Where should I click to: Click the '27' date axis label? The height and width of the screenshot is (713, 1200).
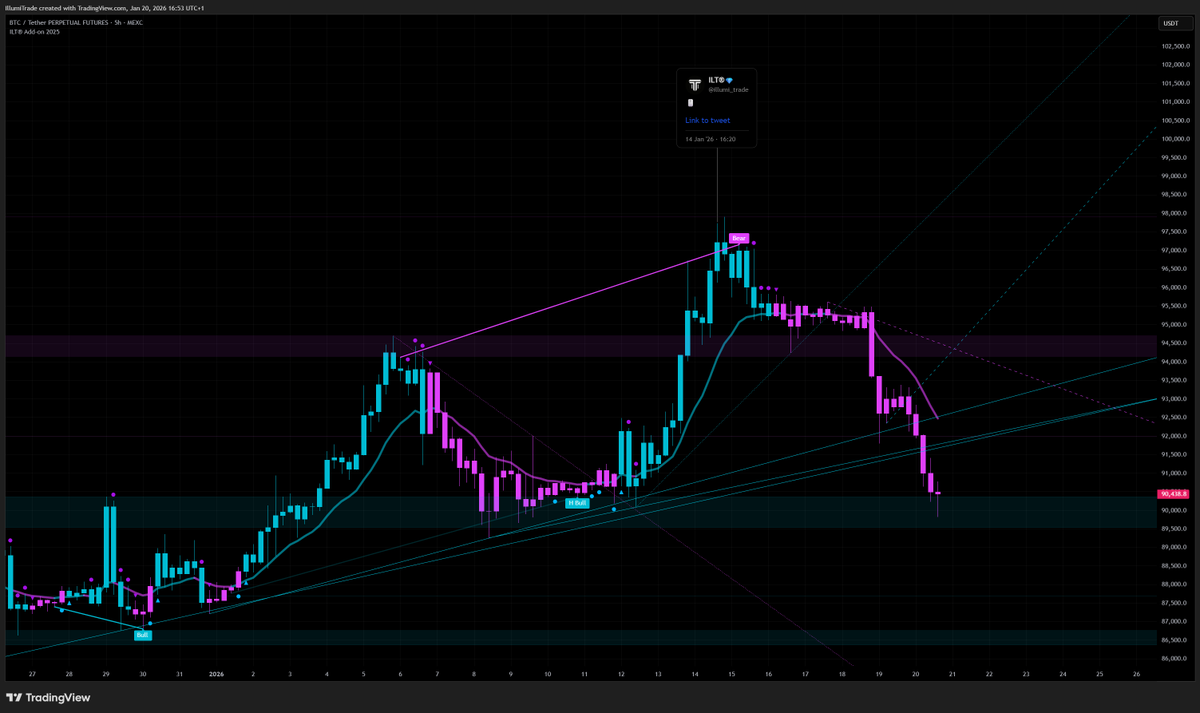[x=32, y=675]
